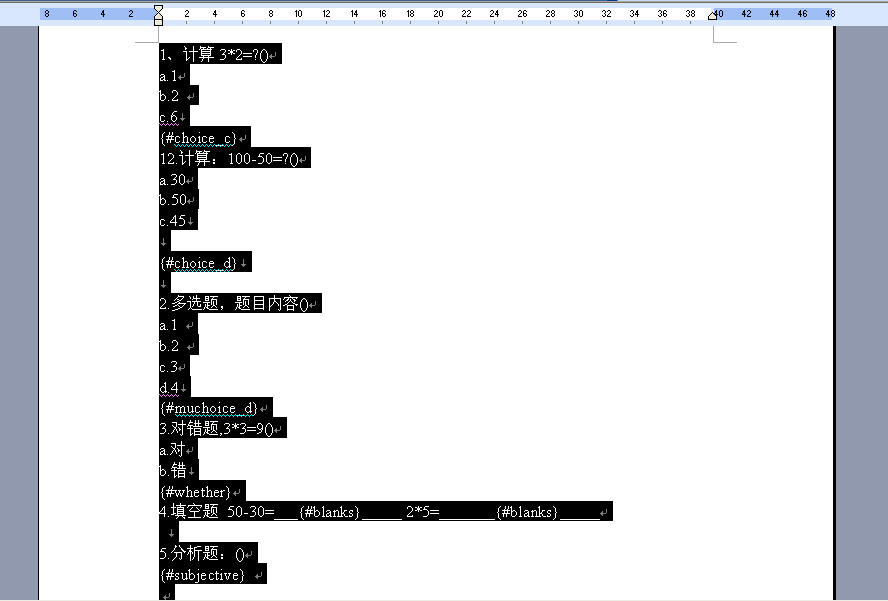Select answer option d.4
888x601 pixels.
click(171, 387)
